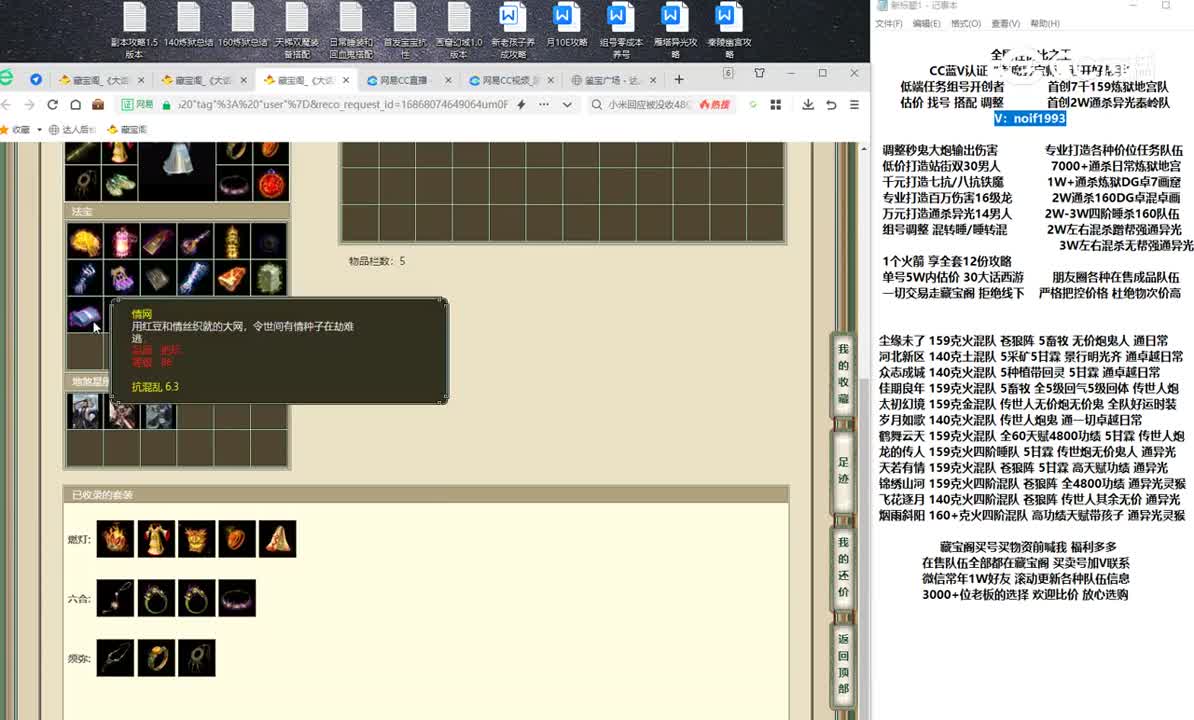Switch to the 鉴宝广场 browser tab
Image resolution: width=1194 pixels, height=720 pixels.
[x=608, y=80]
